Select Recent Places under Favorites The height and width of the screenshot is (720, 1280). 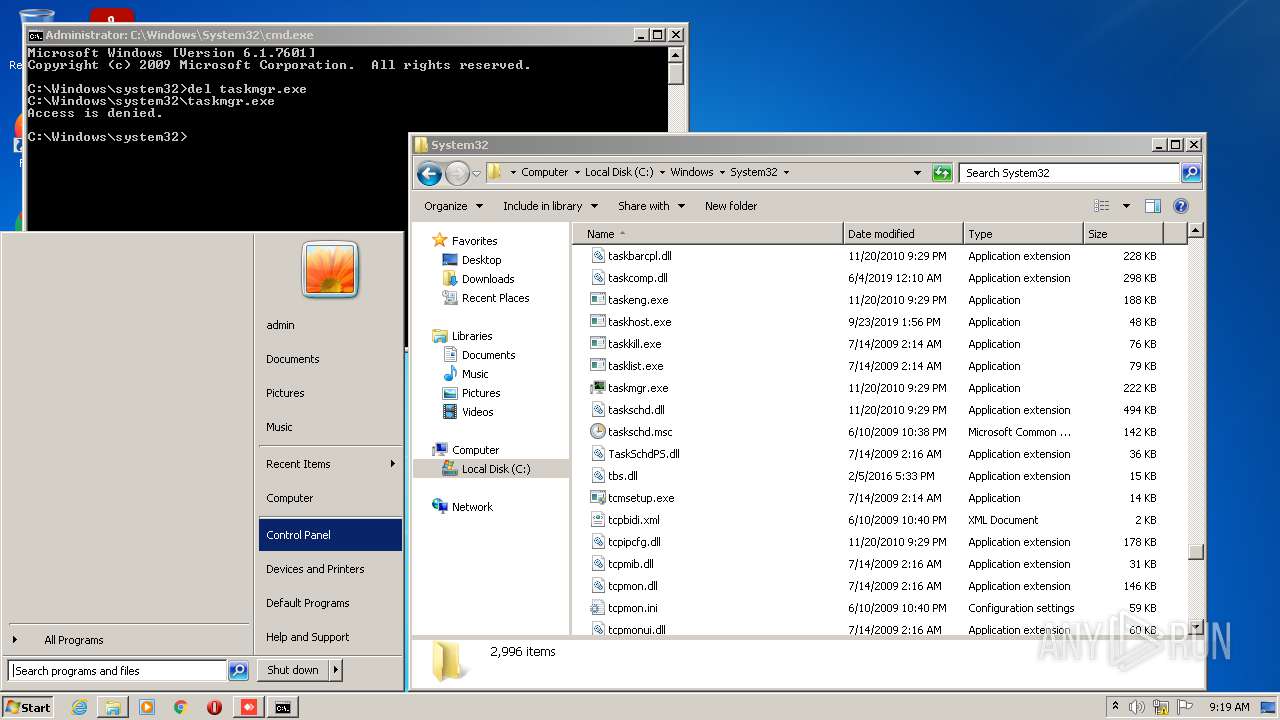[495, 298]
